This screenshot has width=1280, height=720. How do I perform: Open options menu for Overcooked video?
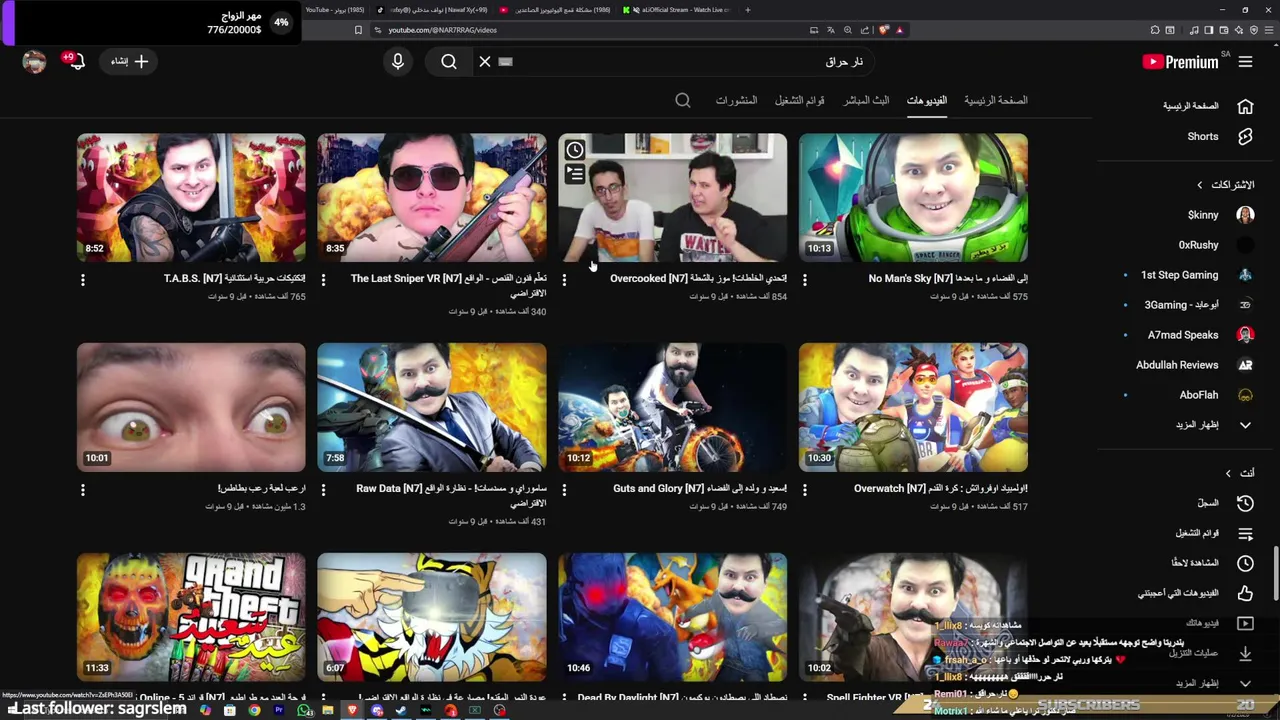click(x=564, y=281)
